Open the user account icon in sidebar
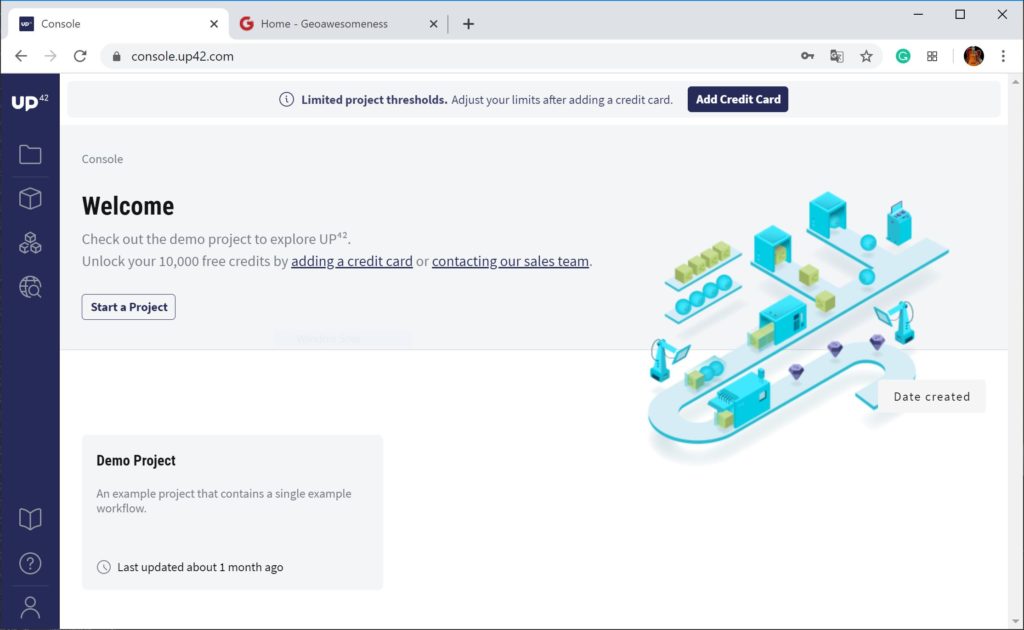Viewport: 1024px width, 630px height. 30,607
